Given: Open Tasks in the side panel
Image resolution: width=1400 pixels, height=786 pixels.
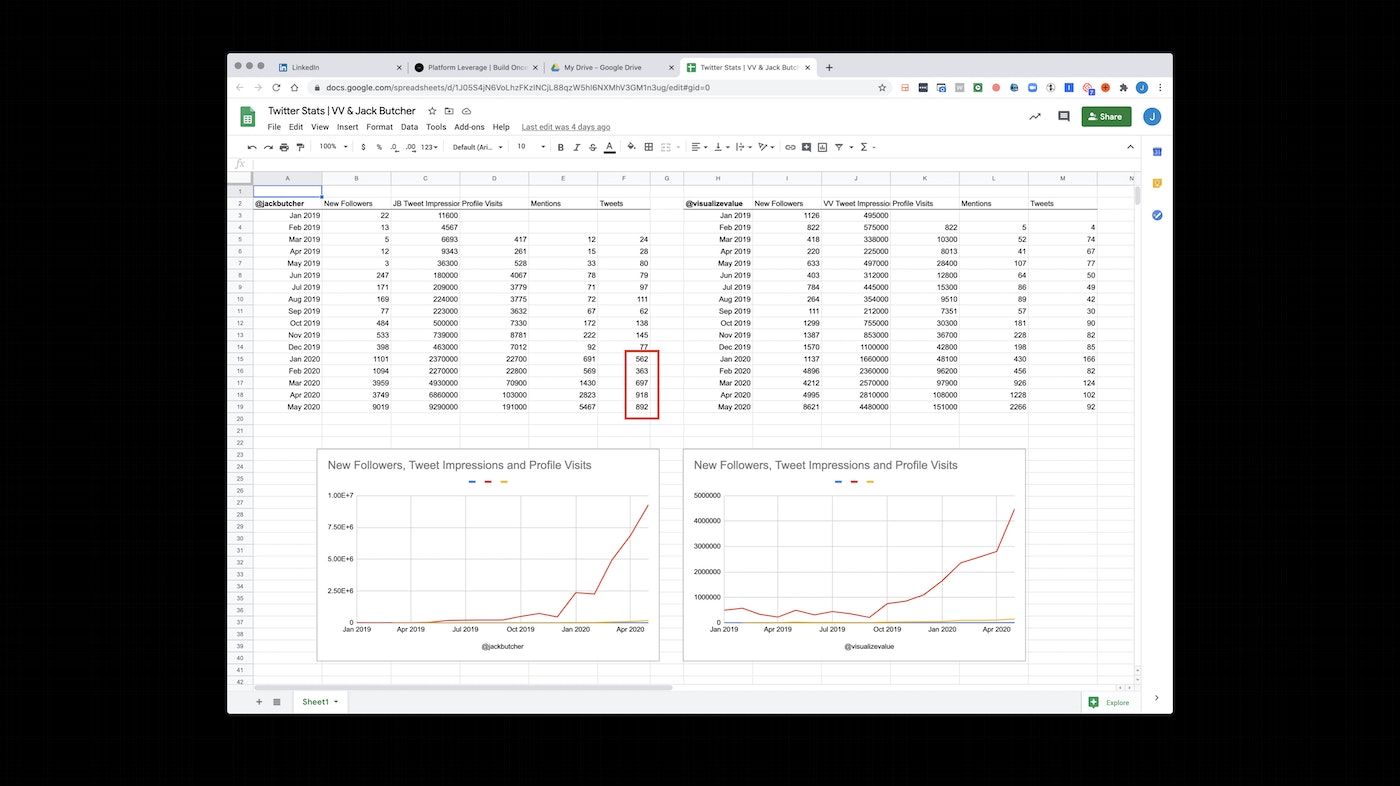Looking at the screenshot, I should (1157, 215).
